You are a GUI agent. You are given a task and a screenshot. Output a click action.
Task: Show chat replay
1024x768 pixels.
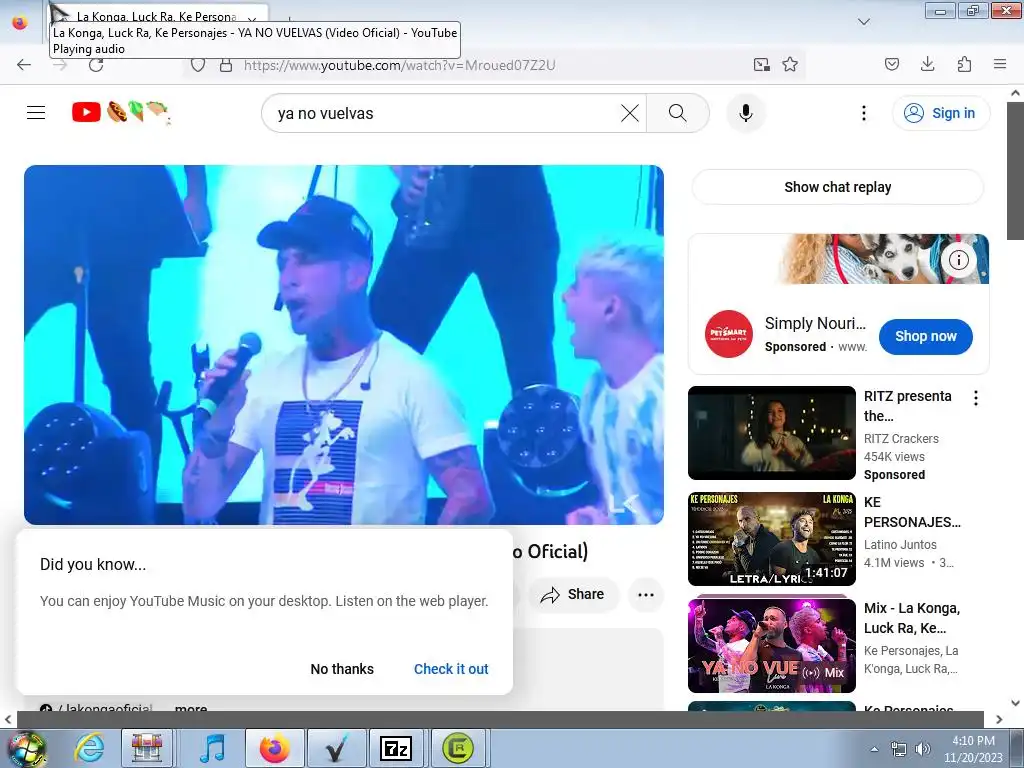coord(837,187)
